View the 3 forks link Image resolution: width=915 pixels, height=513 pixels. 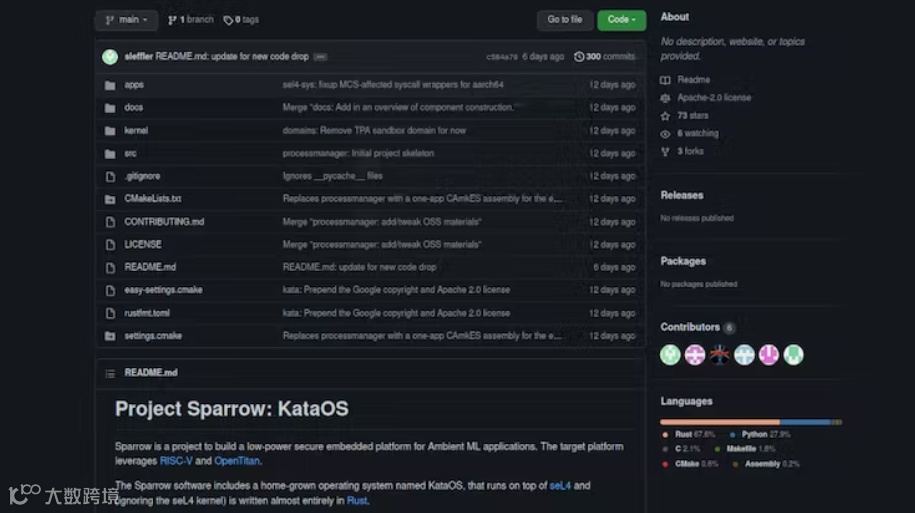point(690,152)
